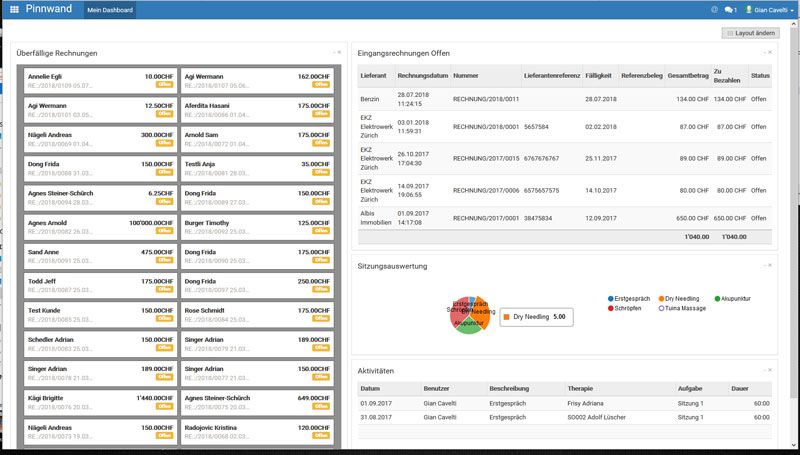
Task: Close the Überfällige Rechnungen panel
Action: 339,53
